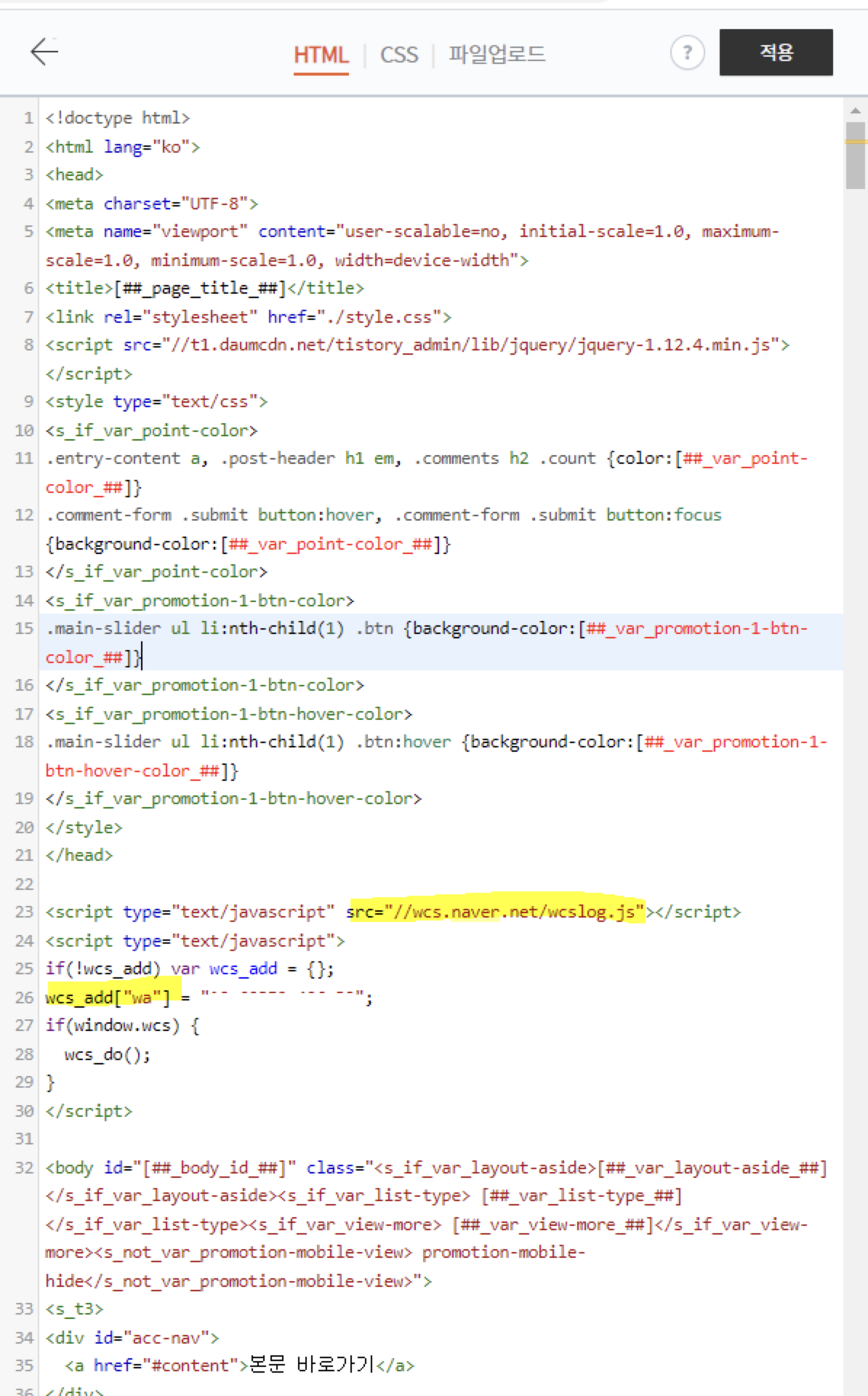
Task: Click the scrollbar up arrow
Action: pyautogui.click(x=855, y=111)
